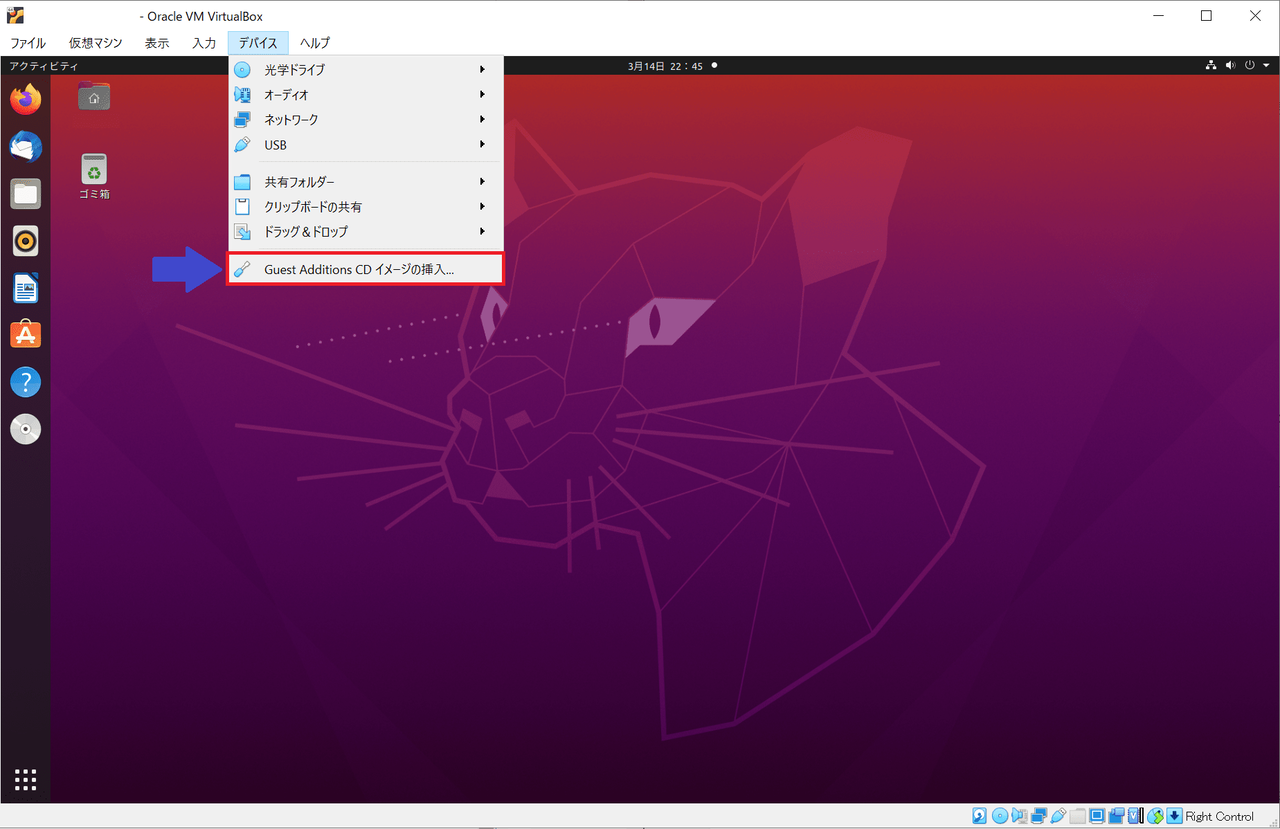Open Thunderbird mail in the dock
Viewport: 1280px width, 829px height.
pyautogui.click(x=25, y=147)
